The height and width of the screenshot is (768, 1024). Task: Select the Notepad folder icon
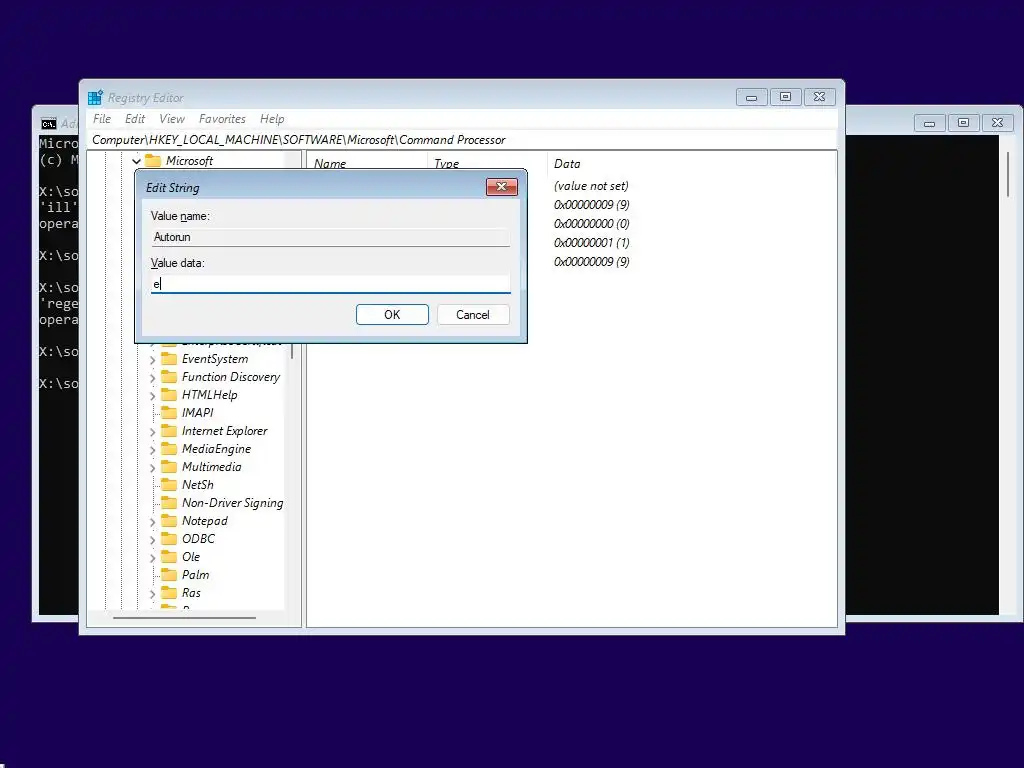pyautogui.click(x=169, y=520)
